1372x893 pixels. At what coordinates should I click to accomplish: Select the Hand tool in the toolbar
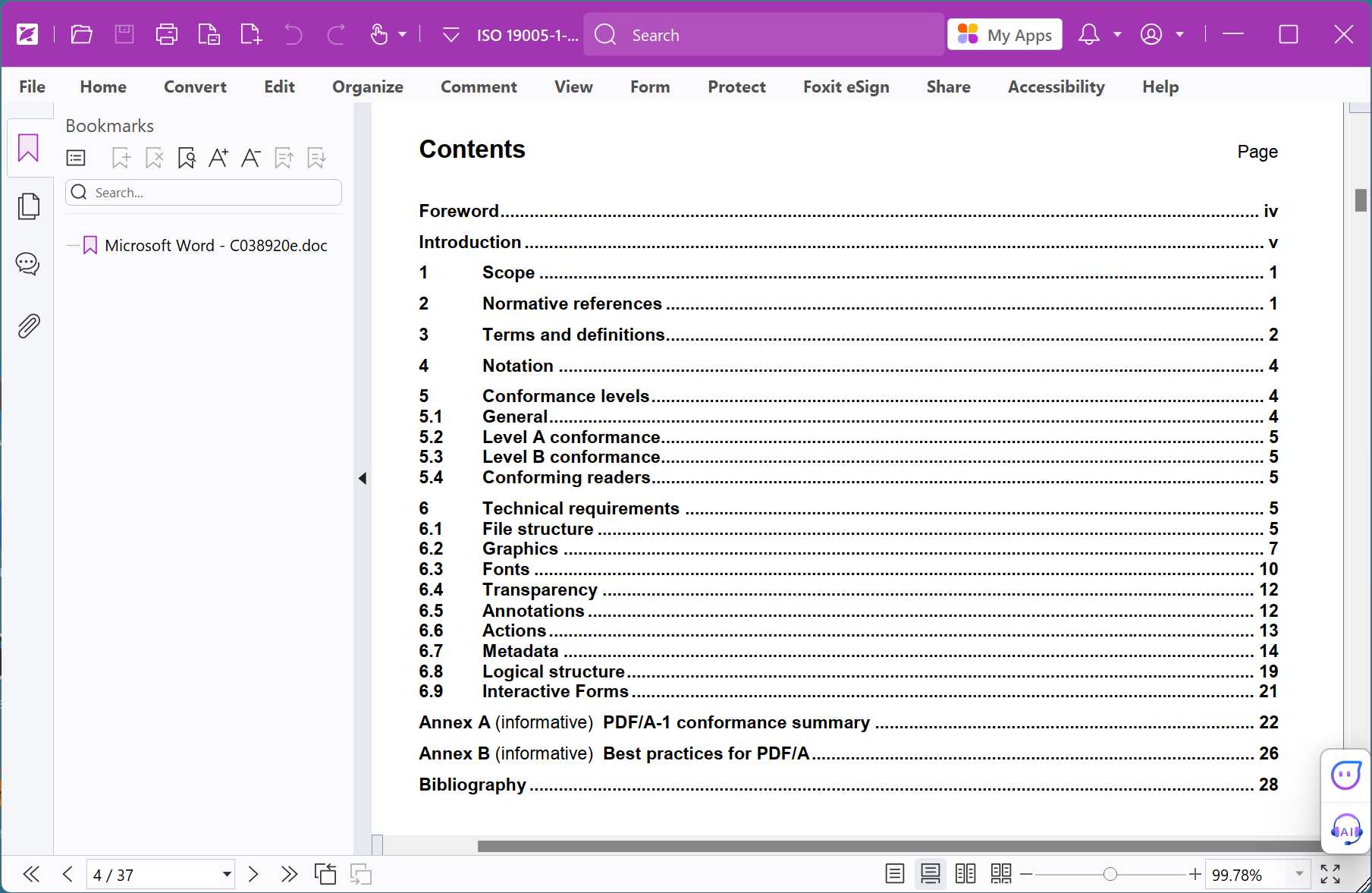[379, 35]
